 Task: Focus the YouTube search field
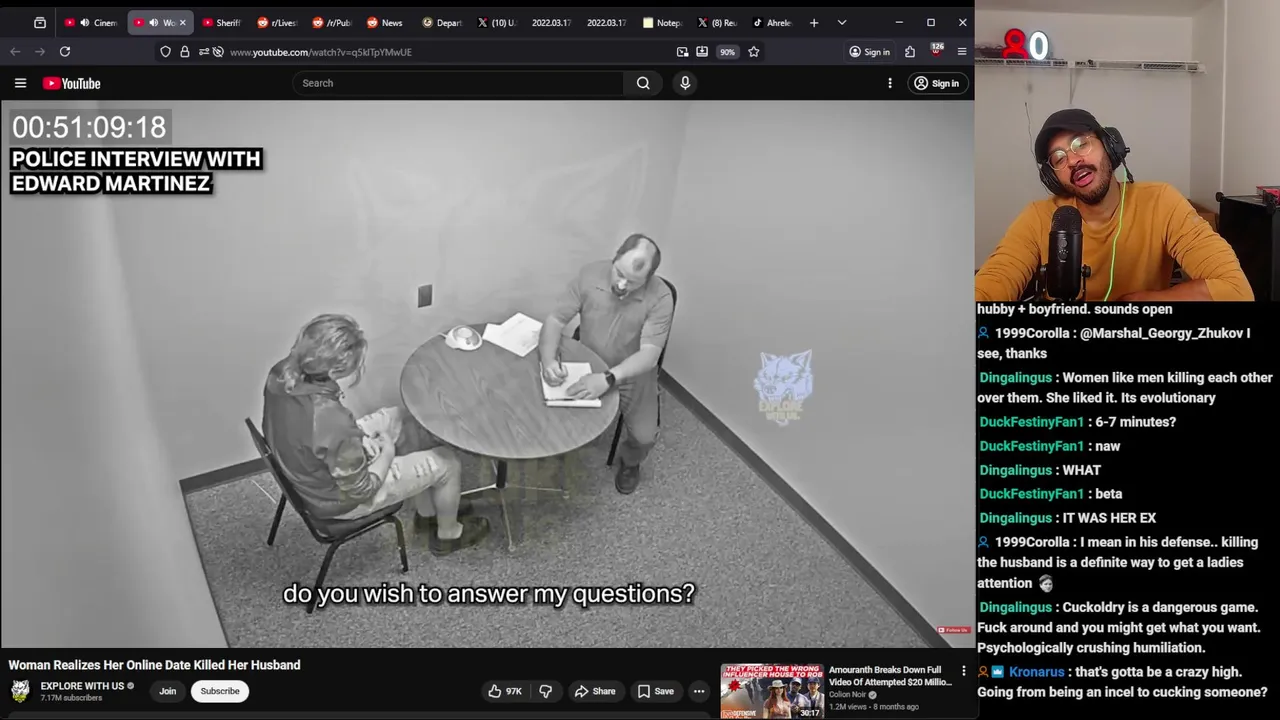[460, 83]
